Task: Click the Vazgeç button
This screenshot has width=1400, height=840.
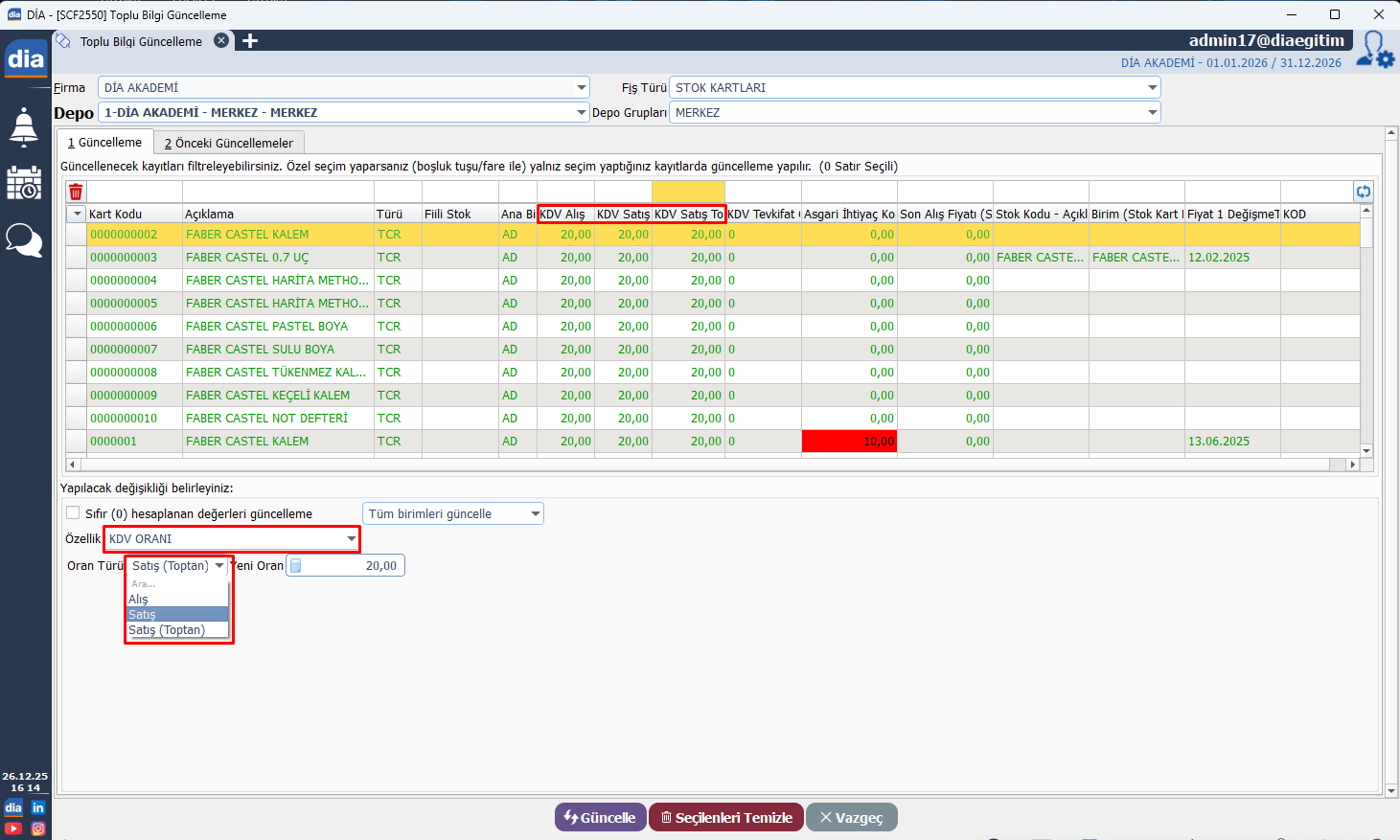Action: pyautogui.click(x=851, y=818)
